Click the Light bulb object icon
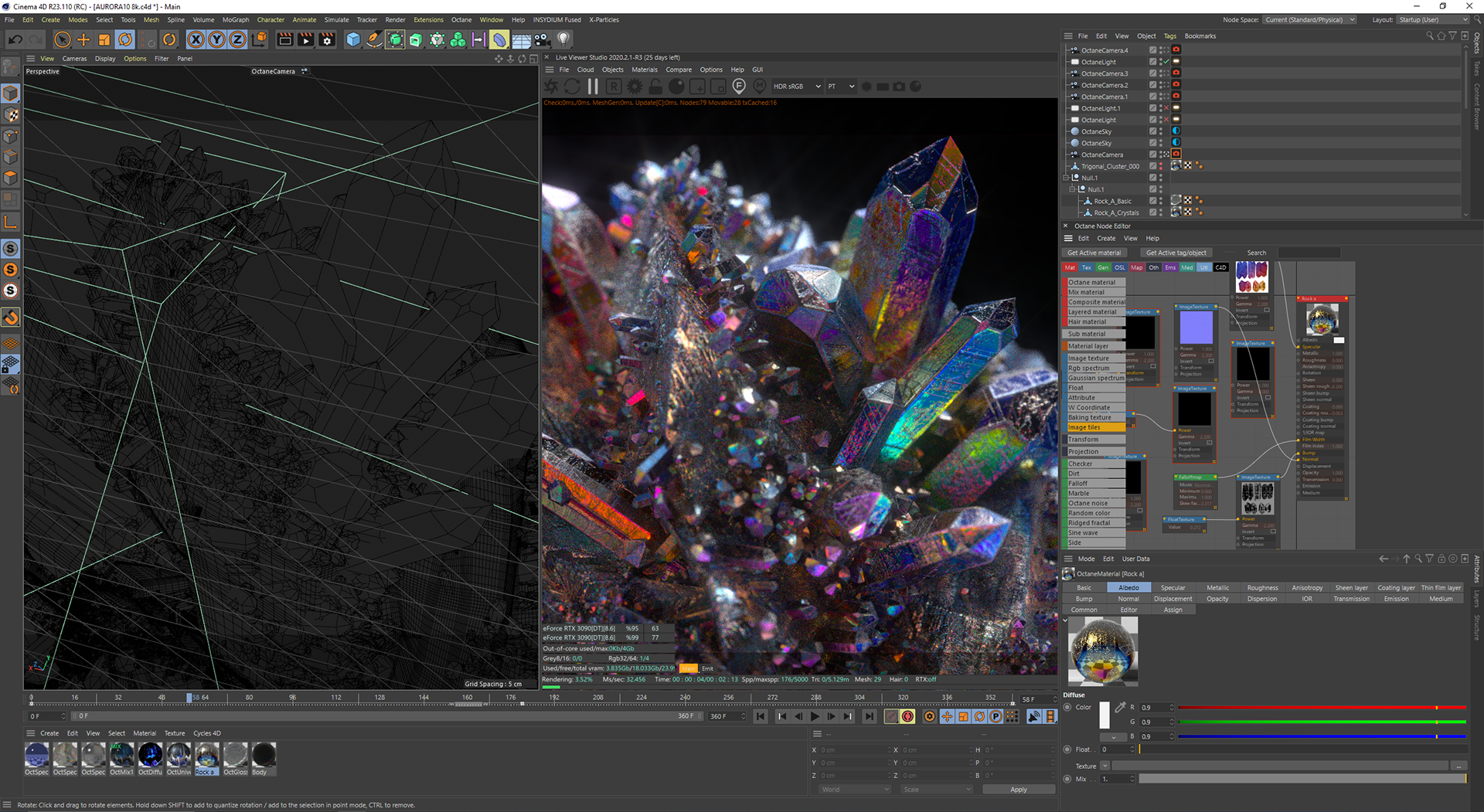The width and height of the screenshot is (1484, 812). (563, 39)
